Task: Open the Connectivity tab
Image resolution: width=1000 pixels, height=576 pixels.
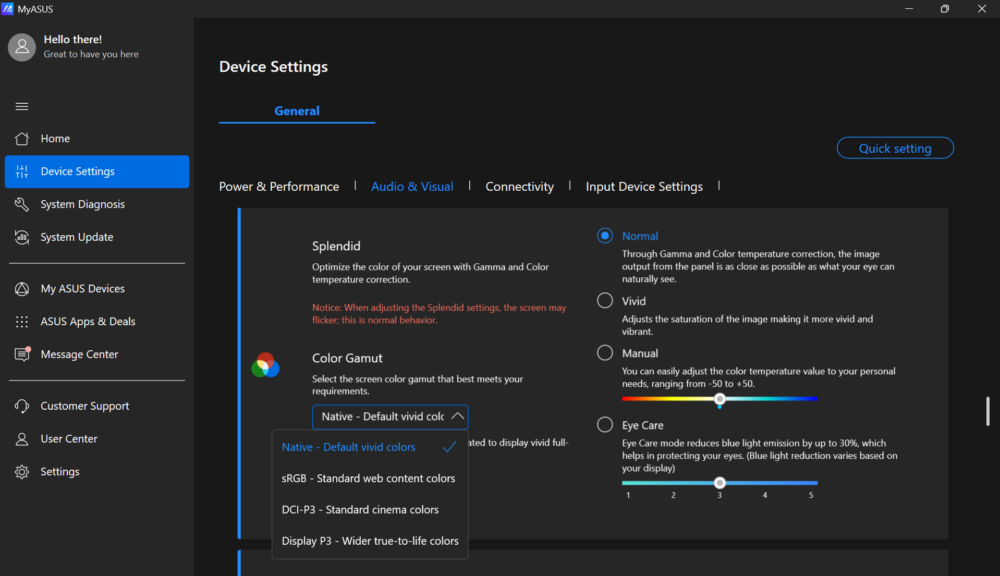Action: coord(519,186)
